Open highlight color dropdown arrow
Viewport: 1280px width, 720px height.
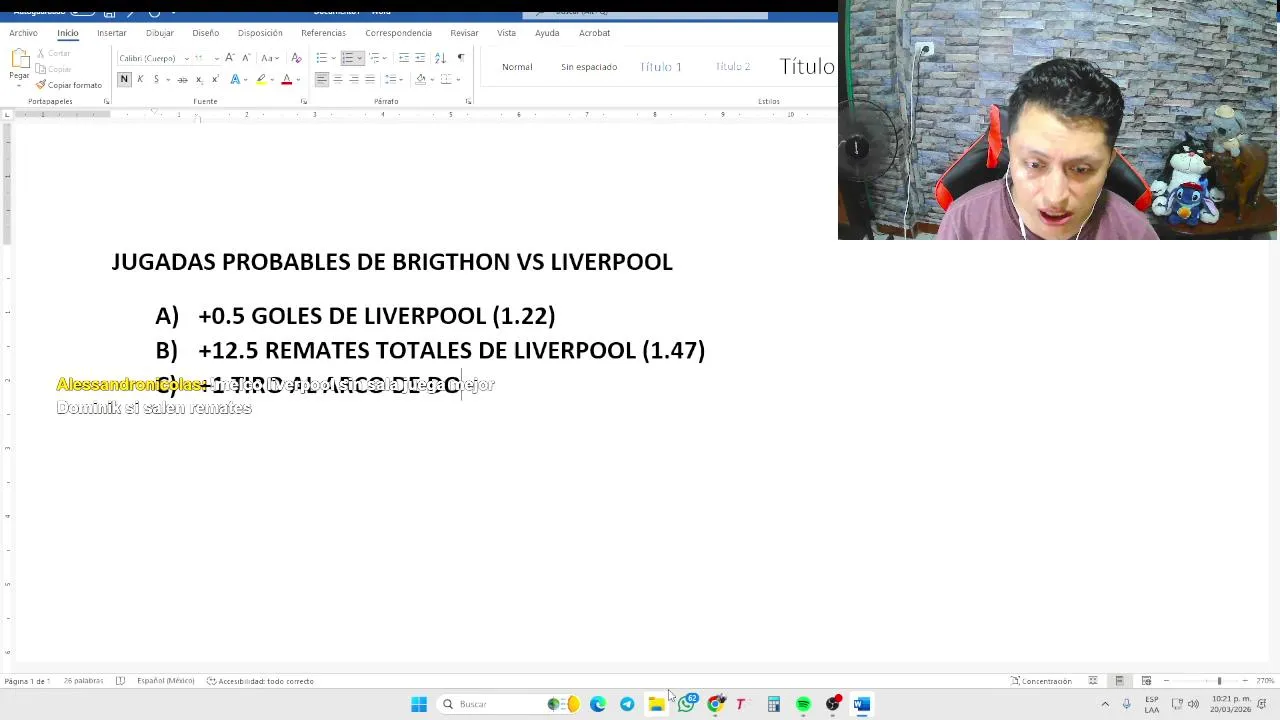pos(272,79)
